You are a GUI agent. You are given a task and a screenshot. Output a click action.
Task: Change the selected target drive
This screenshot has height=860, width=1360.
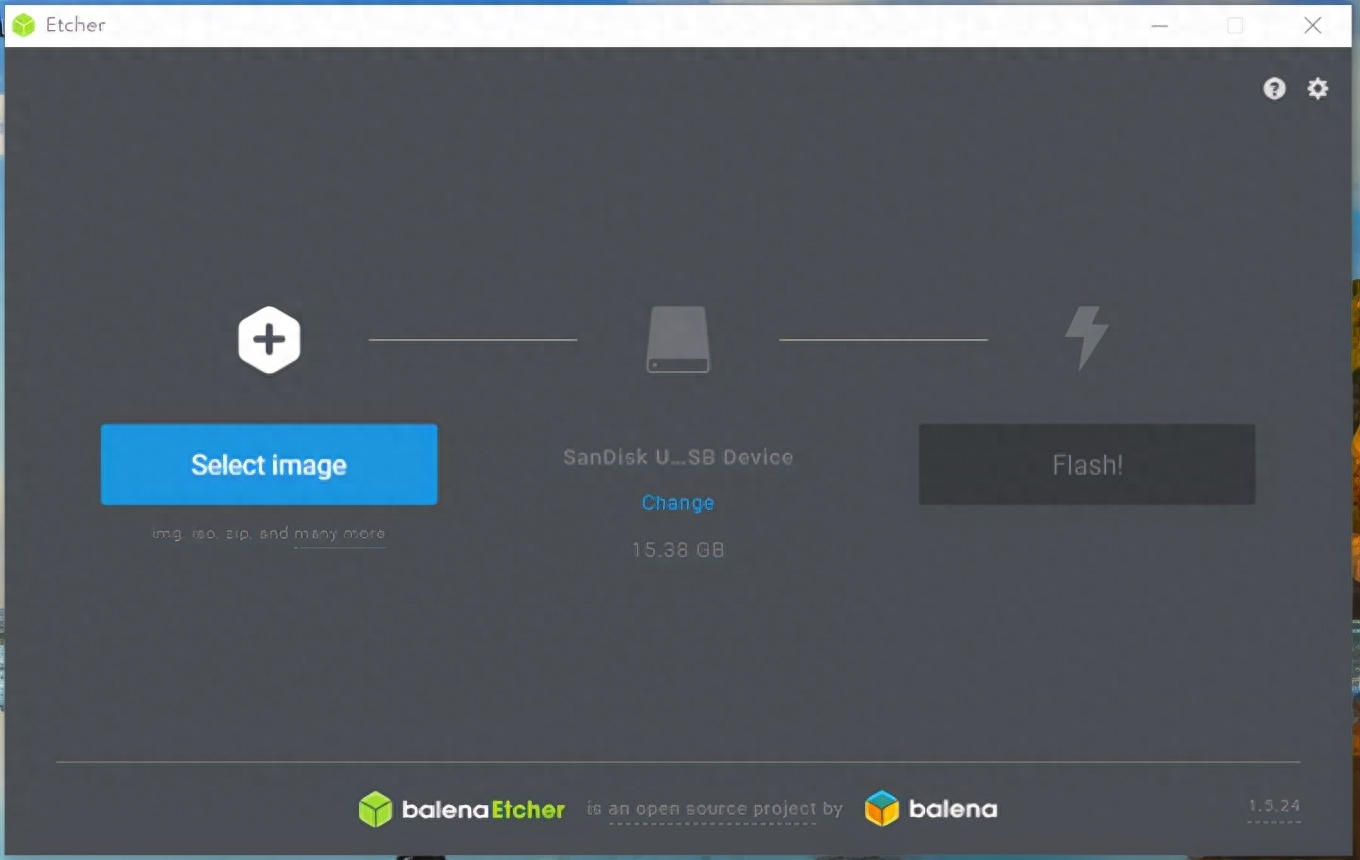[x=678, y=503]
